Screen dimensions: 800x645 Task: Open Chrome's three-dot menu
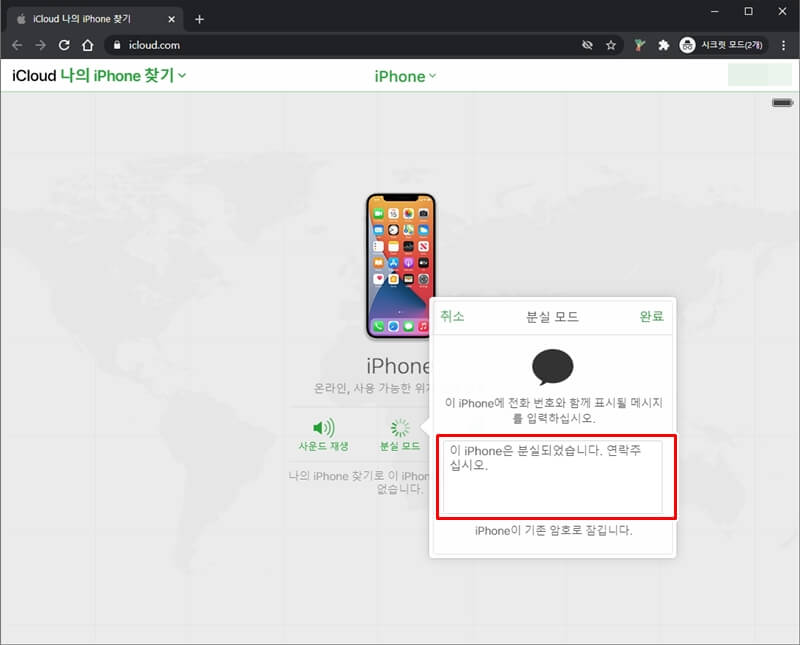click(783, 45)
